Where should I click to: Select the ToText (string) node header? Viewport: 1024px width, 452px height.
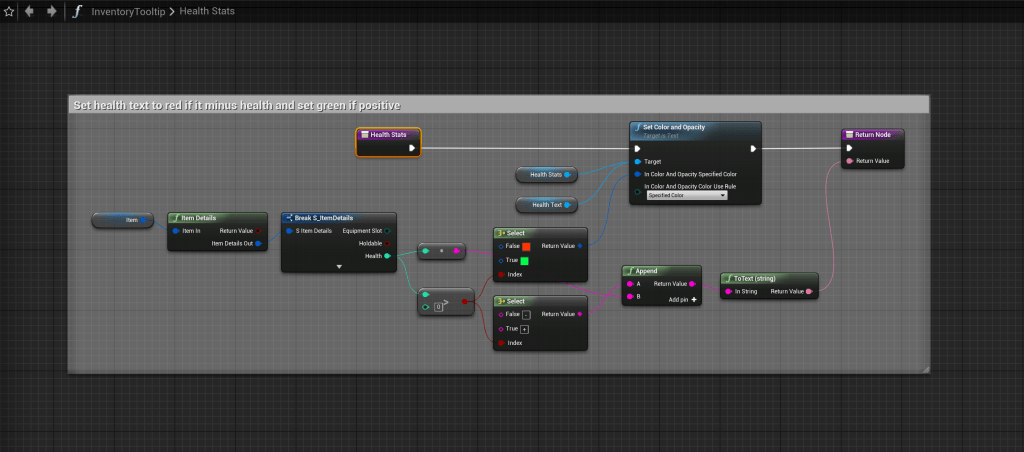coord(768,278)
